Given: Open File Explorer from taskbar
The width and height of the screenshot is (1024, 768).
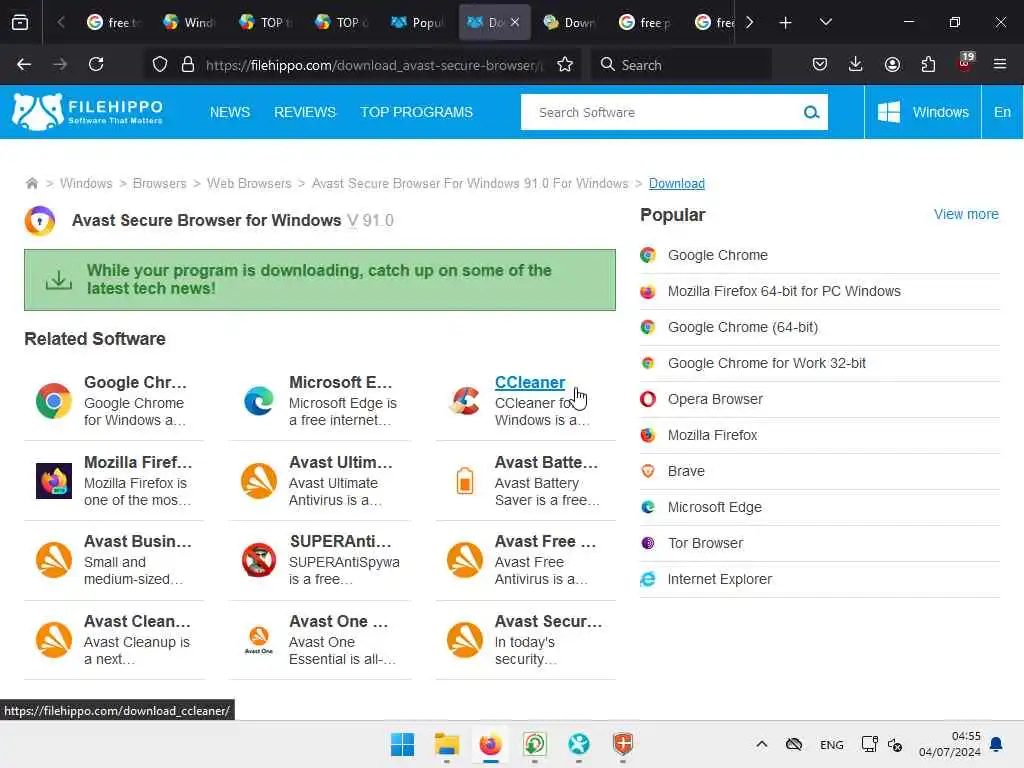Looking at the screenshot, I should coord(447,744).
